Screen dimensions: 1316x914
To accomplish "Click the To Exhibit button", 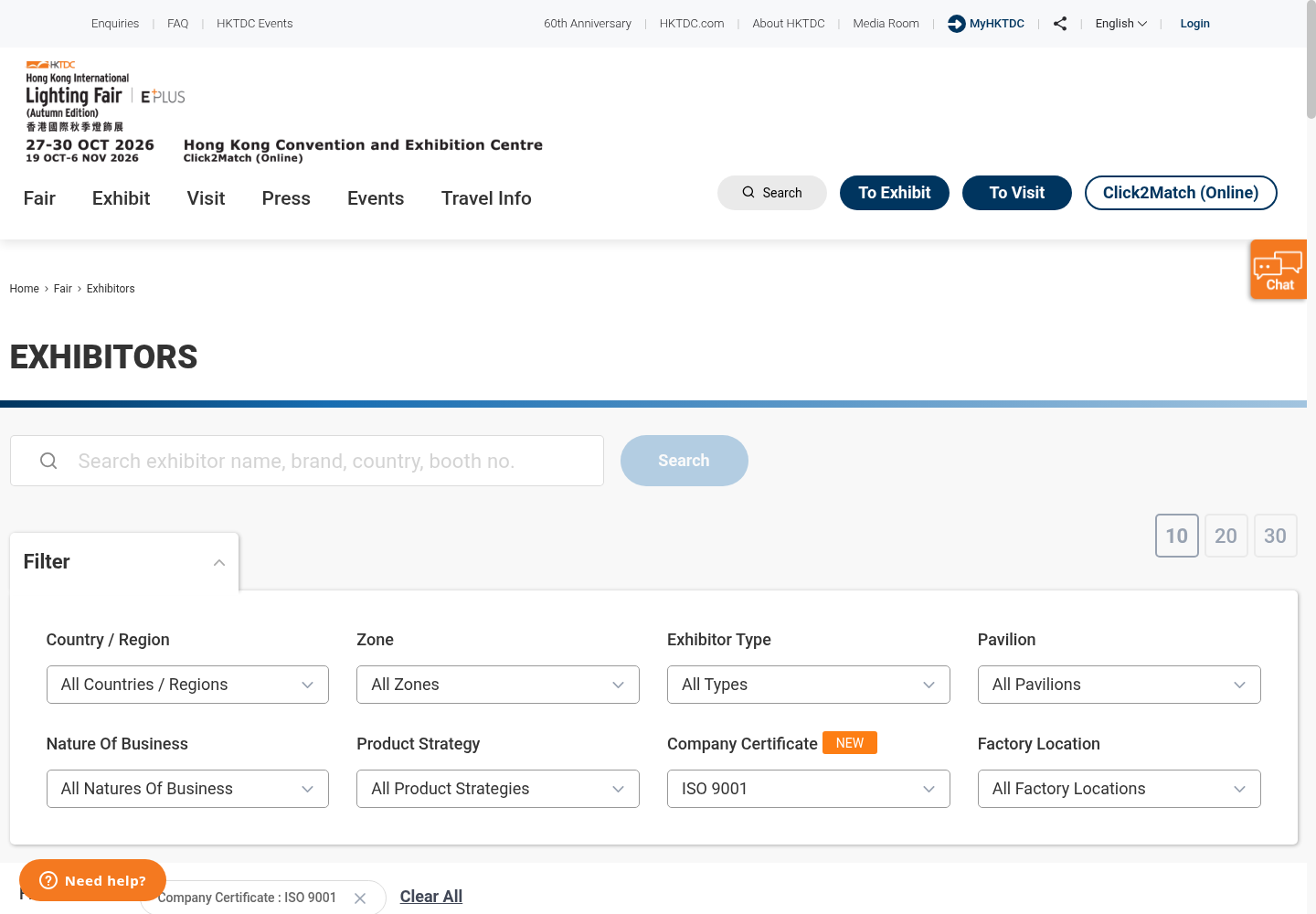I will 895,193.
